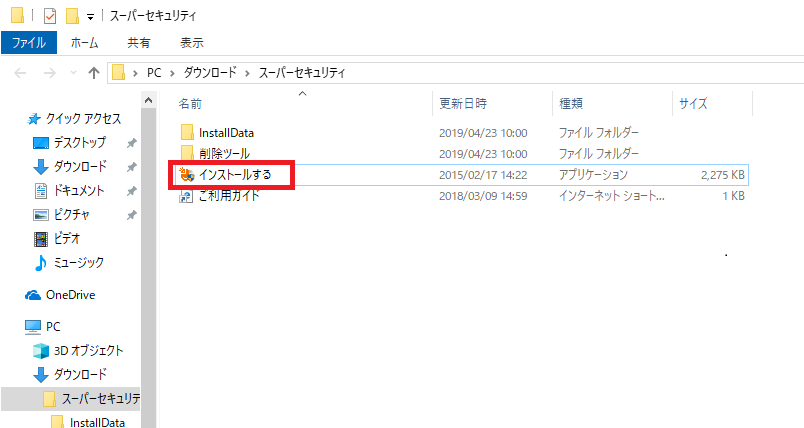Click the navigation pane scroll up arrow
Screen dimensions: 804x428
tap(148, 100)
